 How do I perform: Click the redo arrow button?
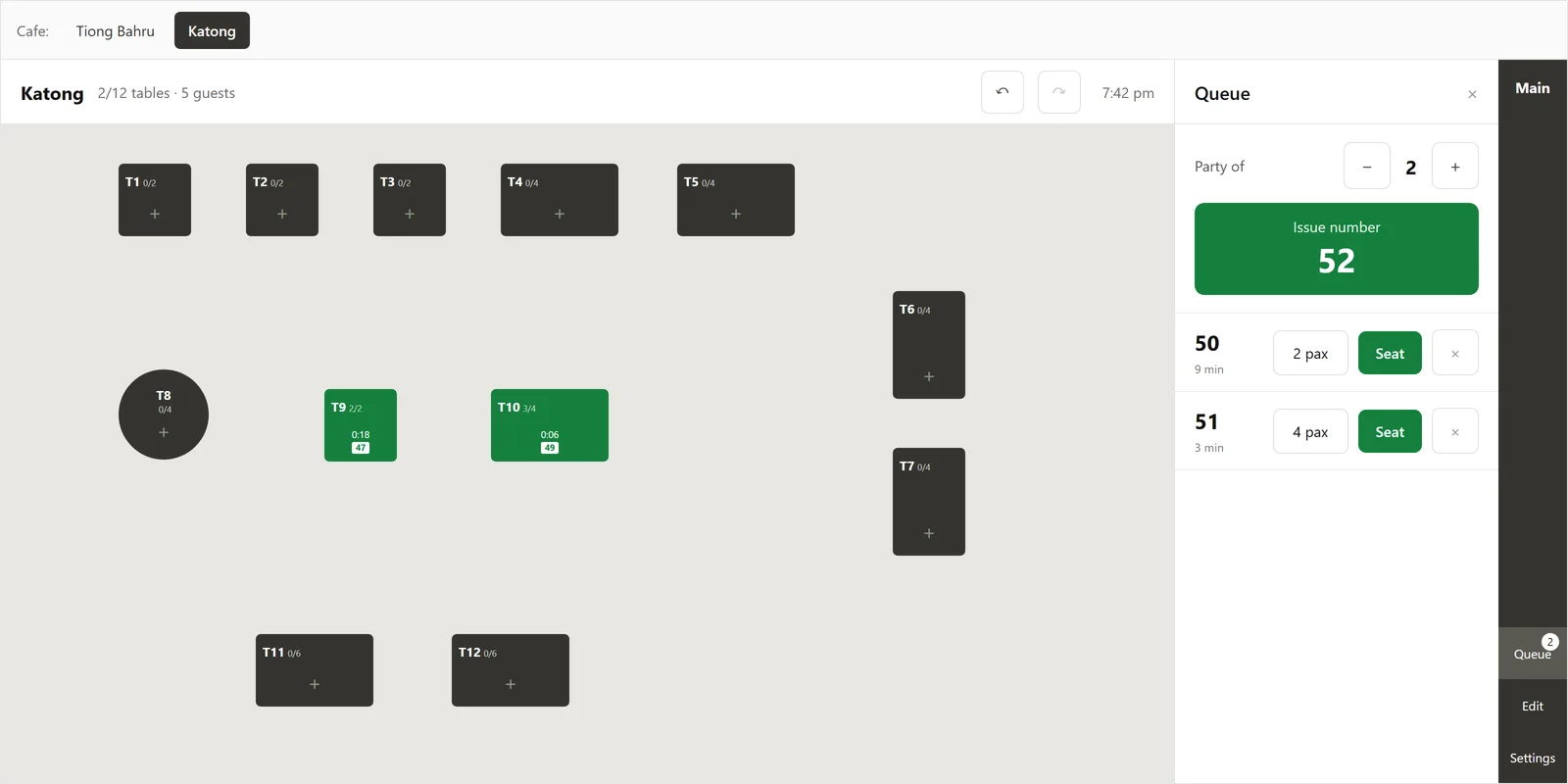coord(1059,92)
